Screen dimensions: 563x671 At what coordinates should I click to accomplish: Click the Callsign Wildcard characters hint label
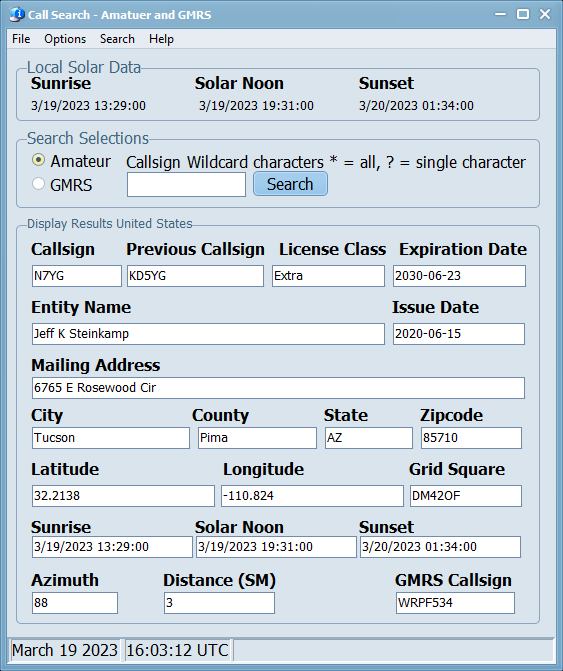[326, 163]
